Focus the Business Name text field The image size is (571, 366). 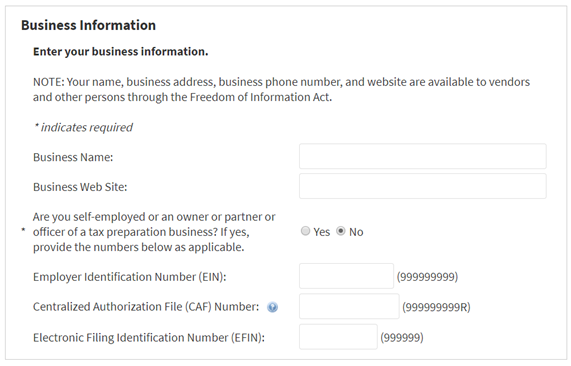point(422,156)
